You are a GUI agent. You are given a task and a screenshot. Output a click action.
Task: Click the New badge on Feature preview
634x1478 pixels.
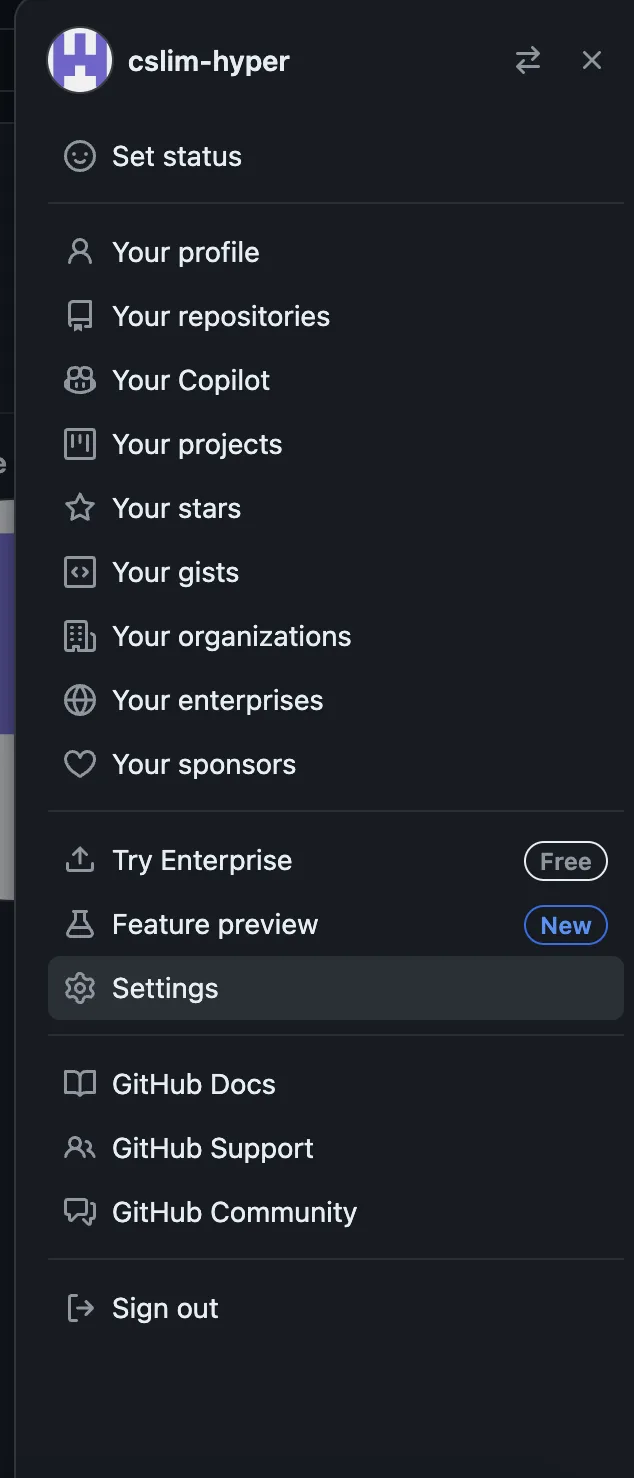(566, 925)
